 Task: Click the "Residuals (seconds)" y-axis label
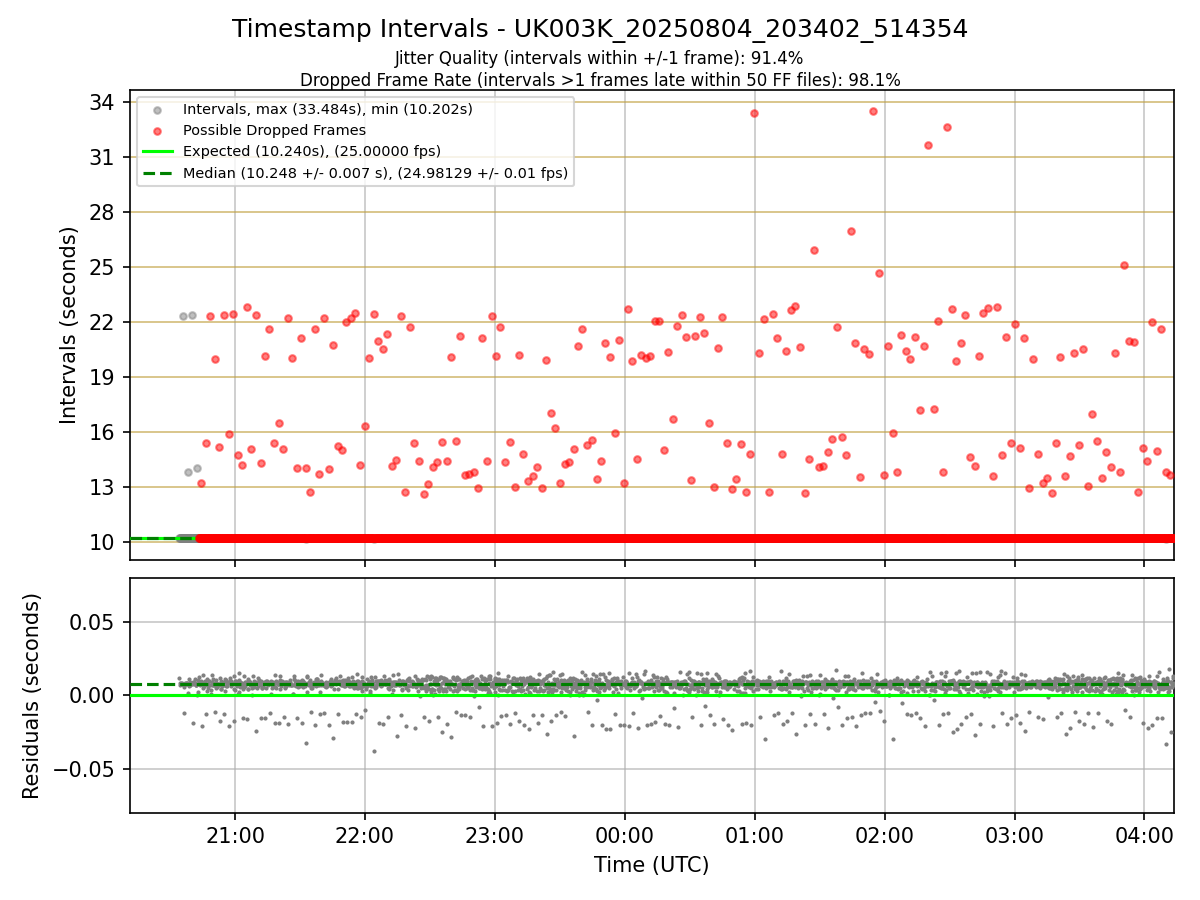pos(32,696)
